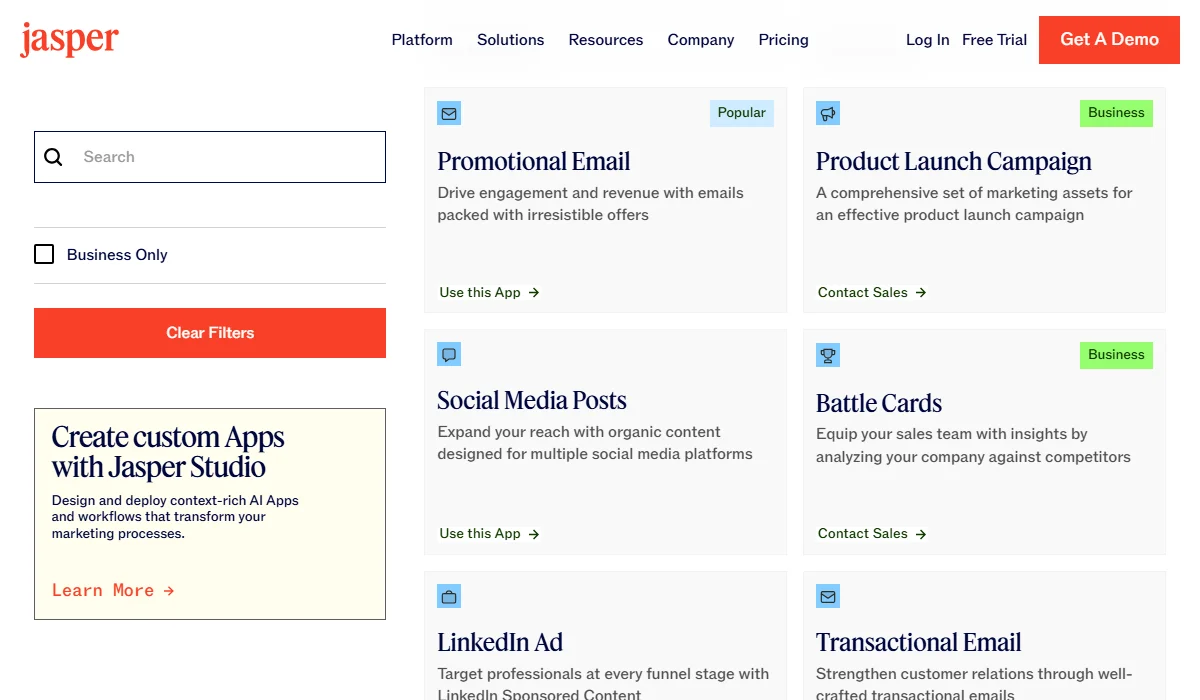Click Contact Sales under Battle Cards
Image resolution: width=1200 pixels, height=700 pixels.
(x=863, y=533)
